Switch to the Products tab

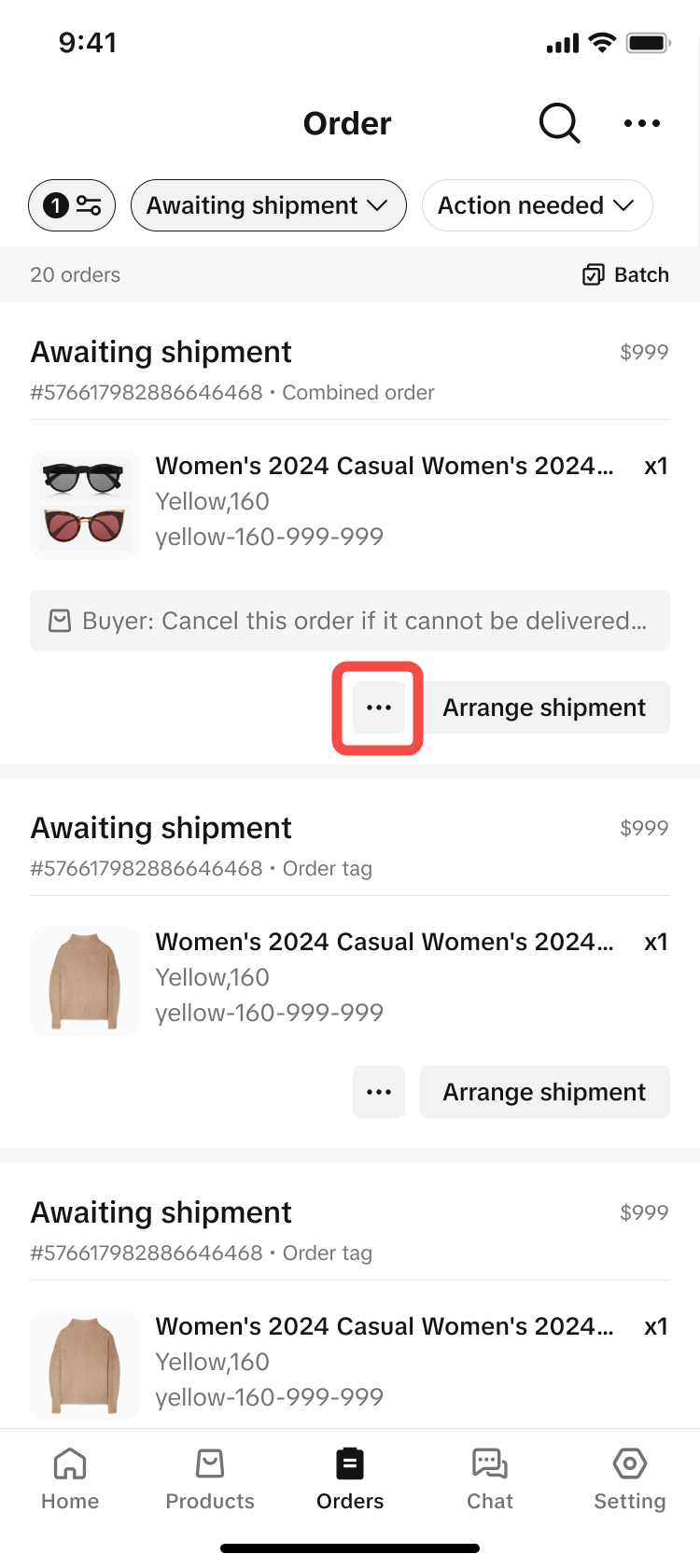[x=210, y=1479]
